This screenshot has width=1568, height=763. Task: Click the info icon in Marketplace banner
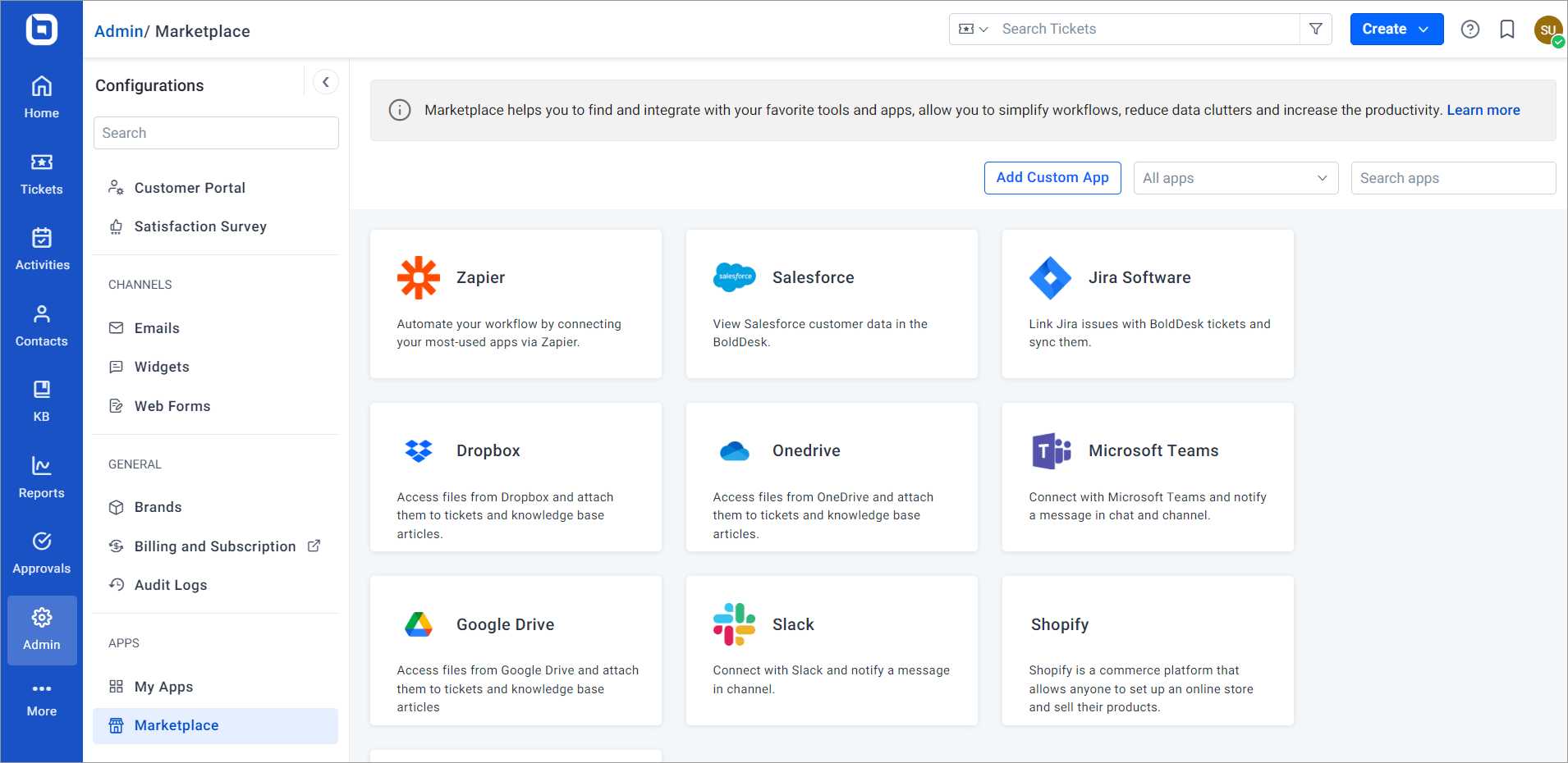[x=400, y=110]
